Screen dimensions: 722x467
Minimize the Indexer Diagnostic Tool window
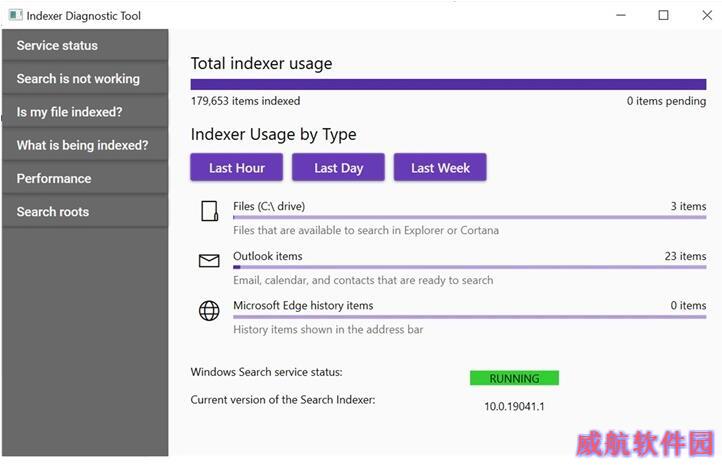(621, 15)
